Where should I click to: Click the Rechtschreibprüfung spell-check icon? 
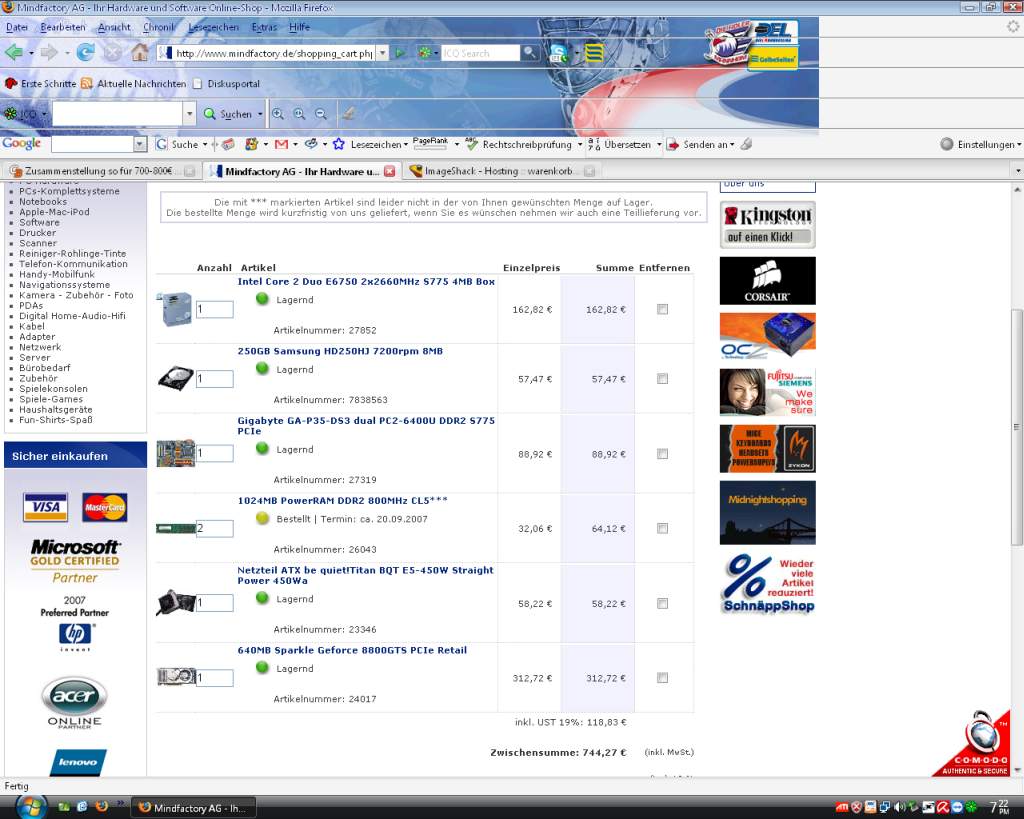[x=472, y=144]
